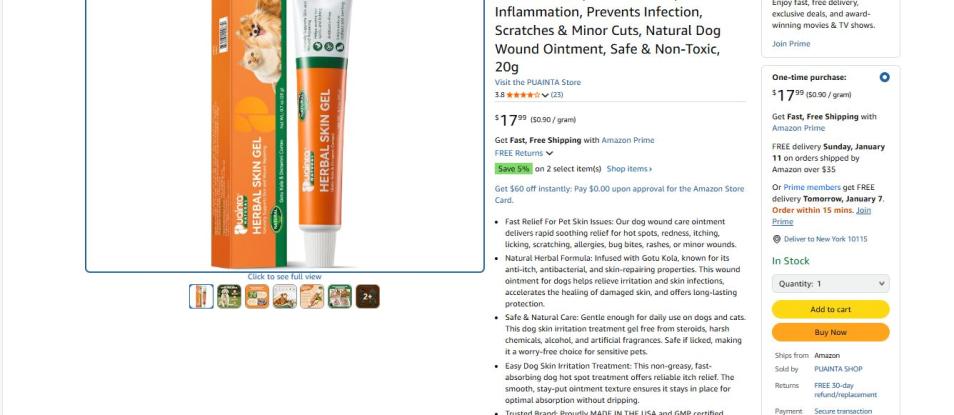954x415 pixels.
Task: Visit the PUAINTA Store link
Action: click(538, 82)
